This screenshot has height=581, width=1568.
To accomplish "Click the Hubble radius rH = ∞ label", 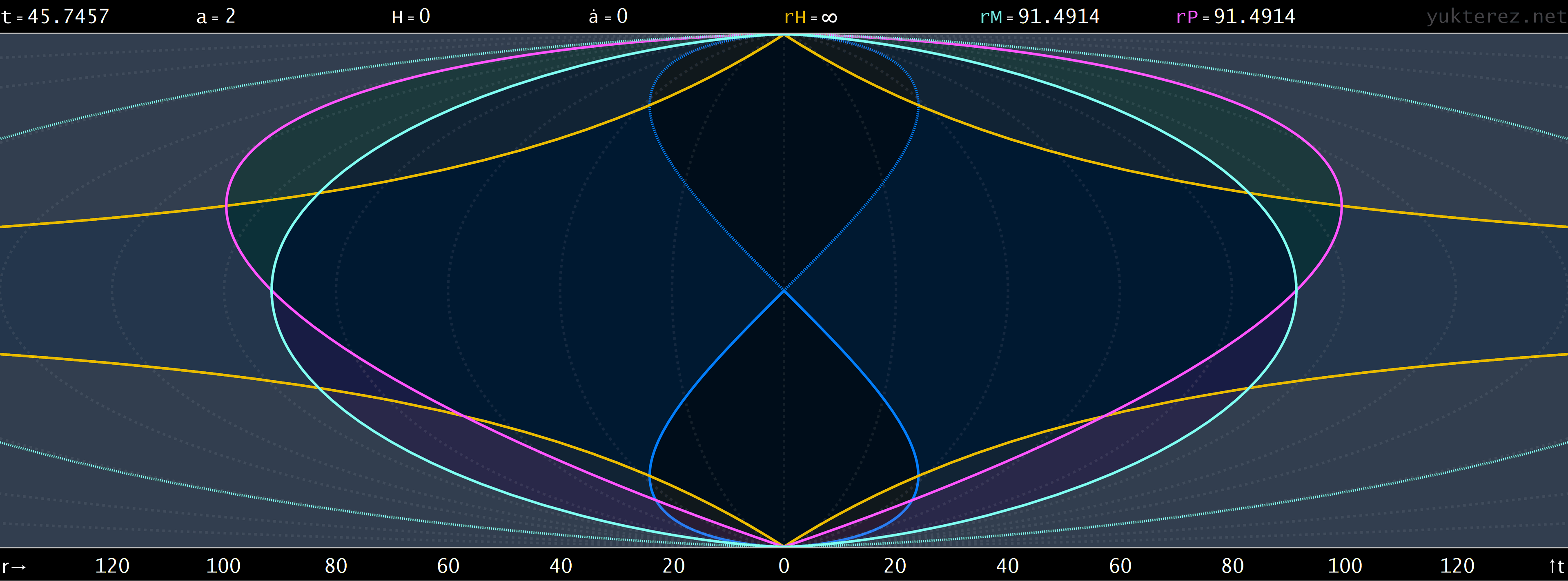I will [810, 16].
